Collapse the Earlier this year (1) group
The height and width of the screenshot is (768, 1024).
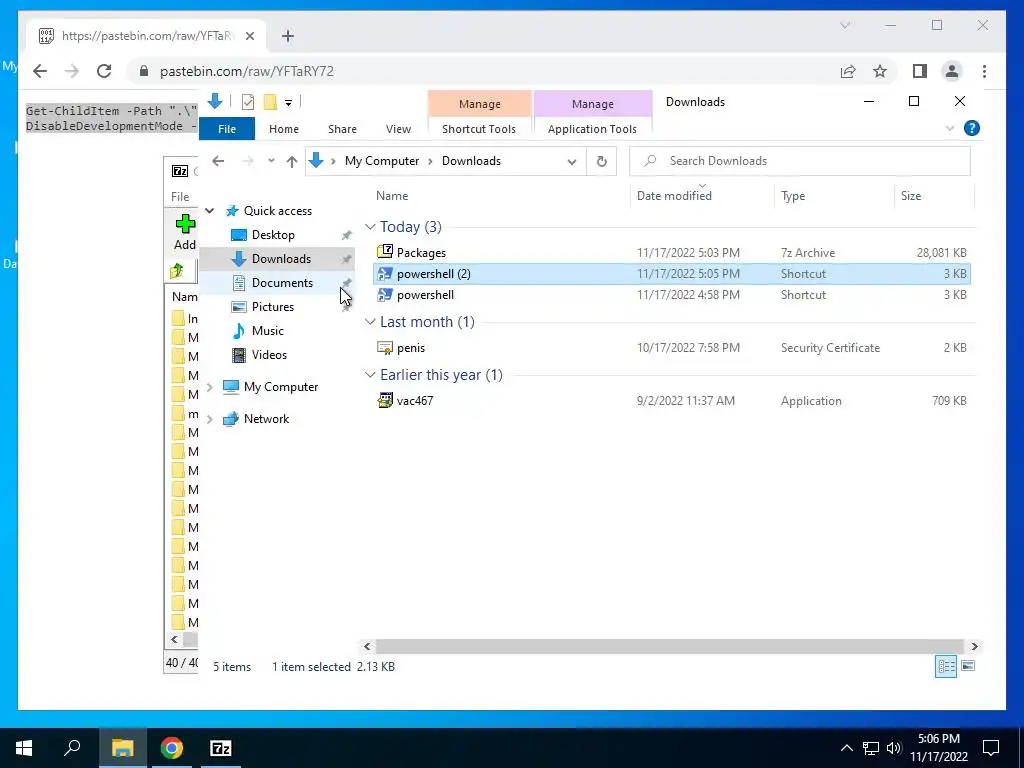click(370, 375)
